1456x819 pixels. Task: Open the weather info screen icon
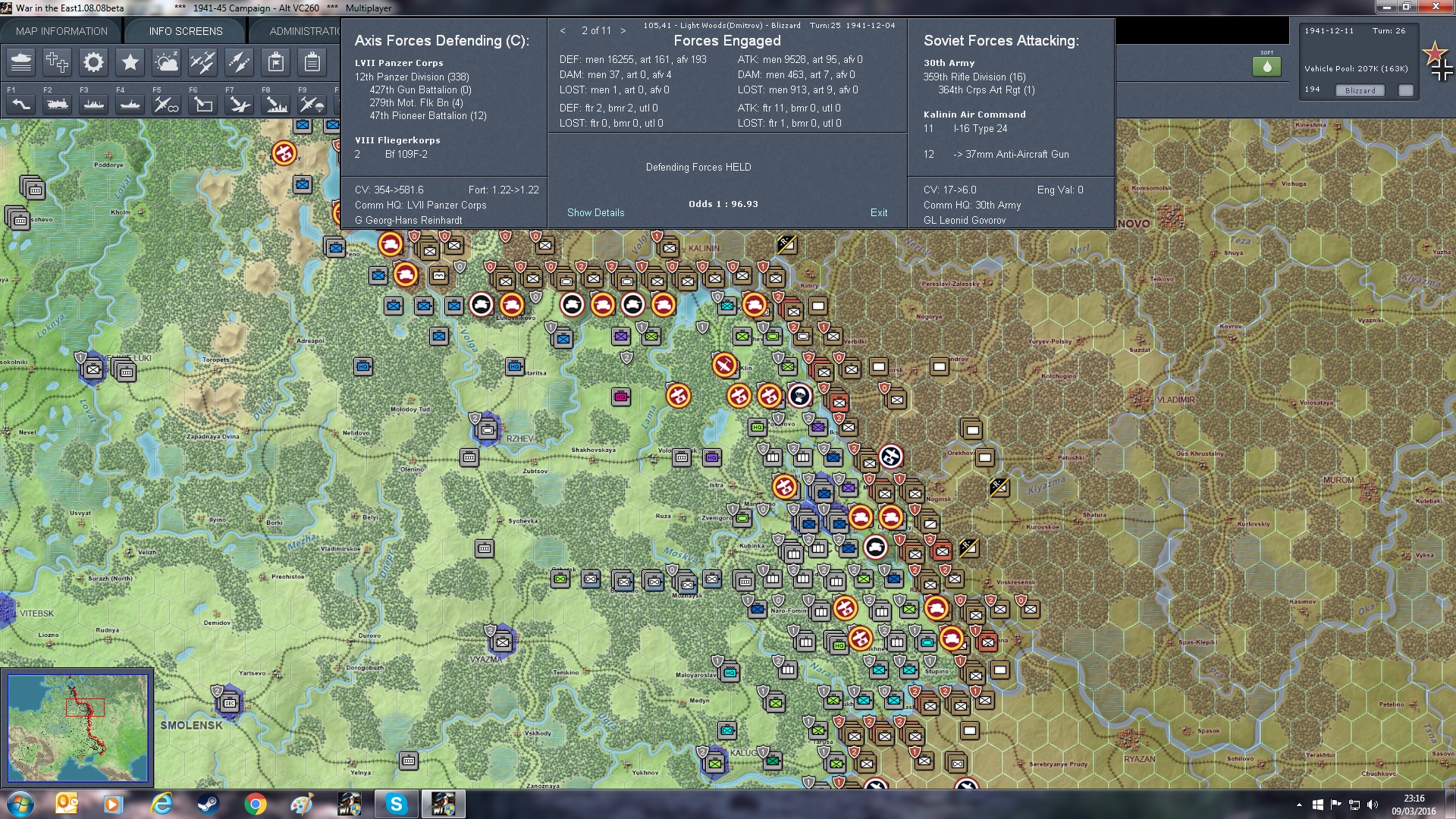click(x=167, y=62)
